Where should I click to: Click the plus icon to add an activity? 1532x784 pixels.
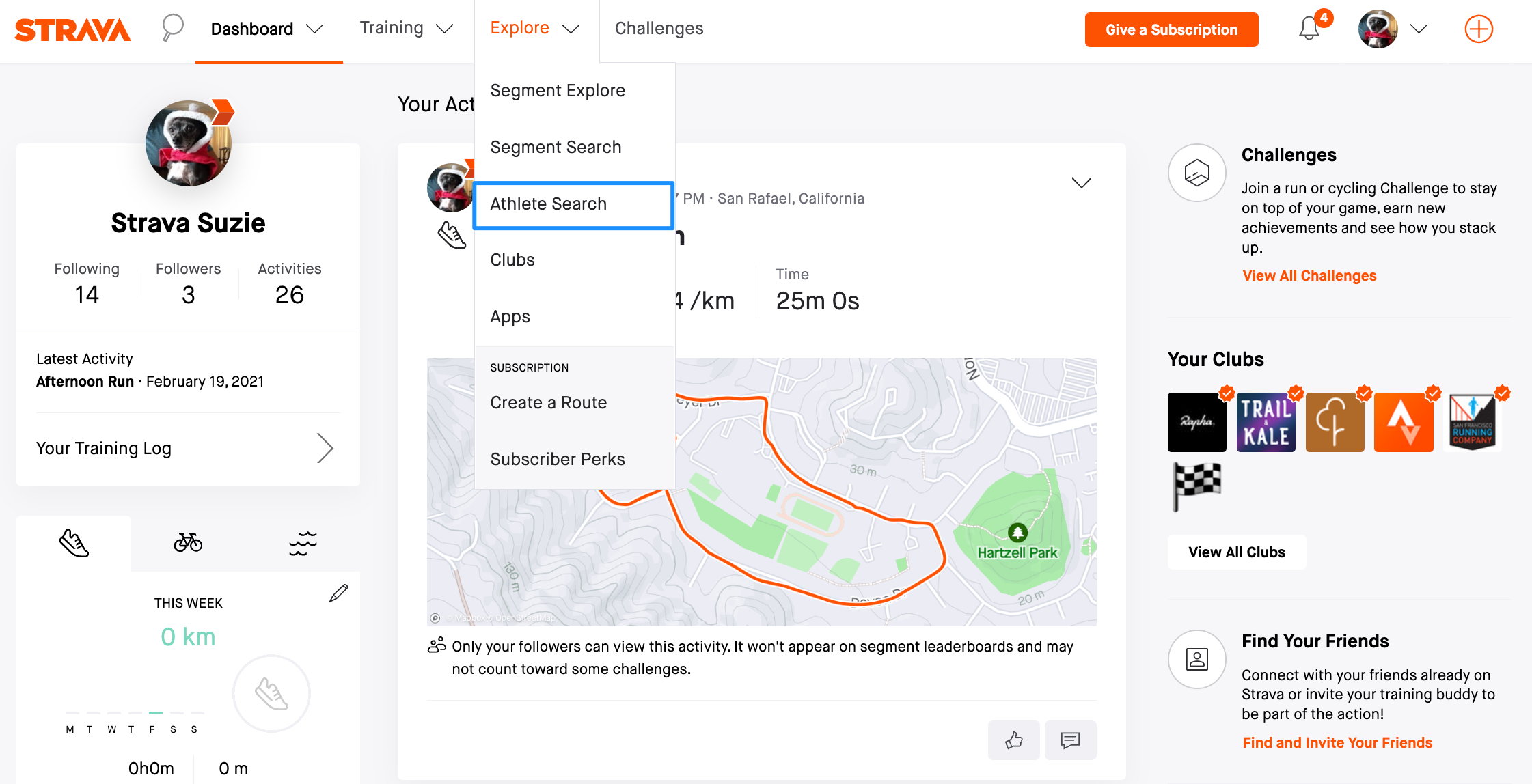pos(1479,29)
